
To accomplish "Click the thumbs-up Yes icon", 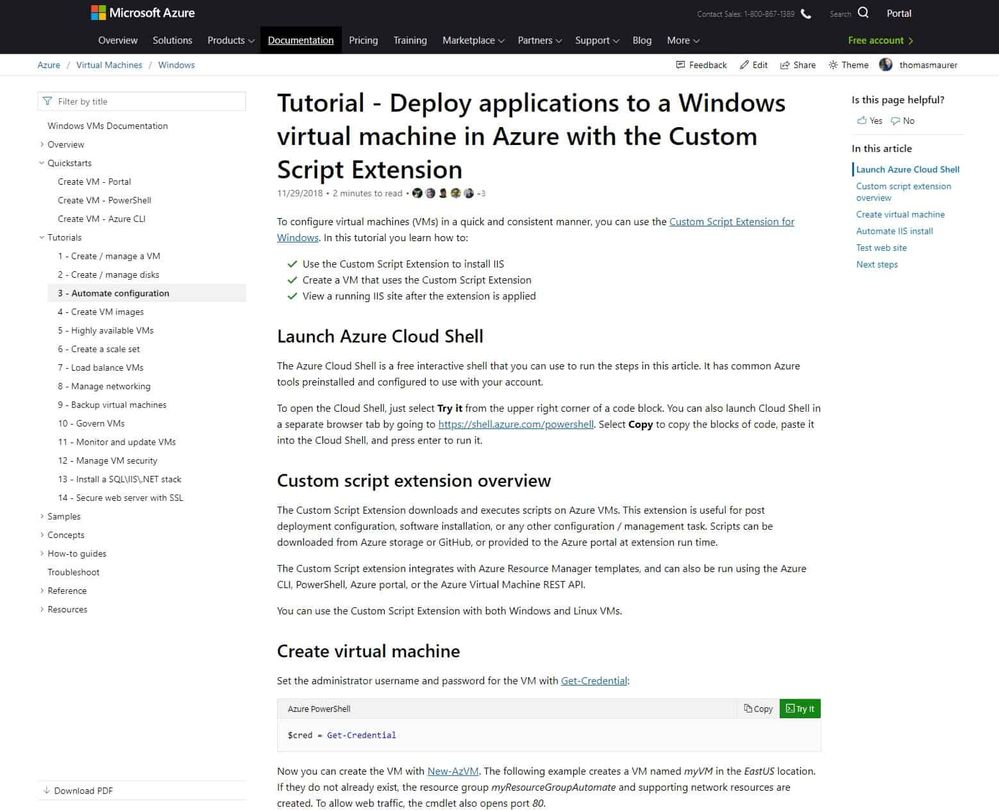I will [x=861, y=120].
